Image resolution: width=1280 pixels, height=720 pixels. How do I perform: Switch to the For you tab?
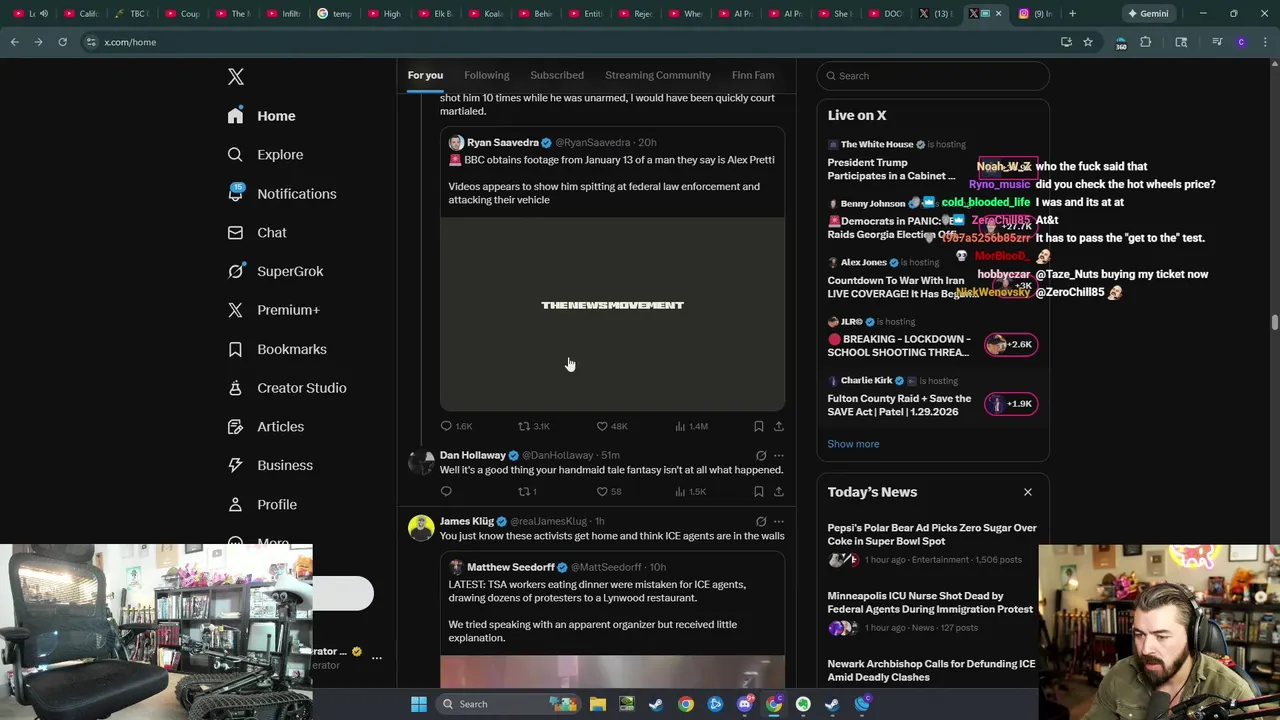coord(425,75)
